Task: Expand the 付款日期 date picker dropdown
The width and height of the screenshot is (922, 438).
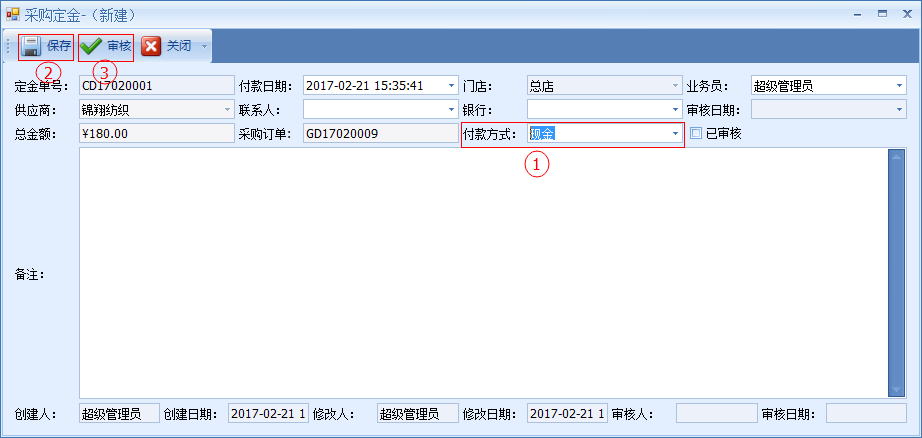Action: pyautogui.click(x=450, y=86)
